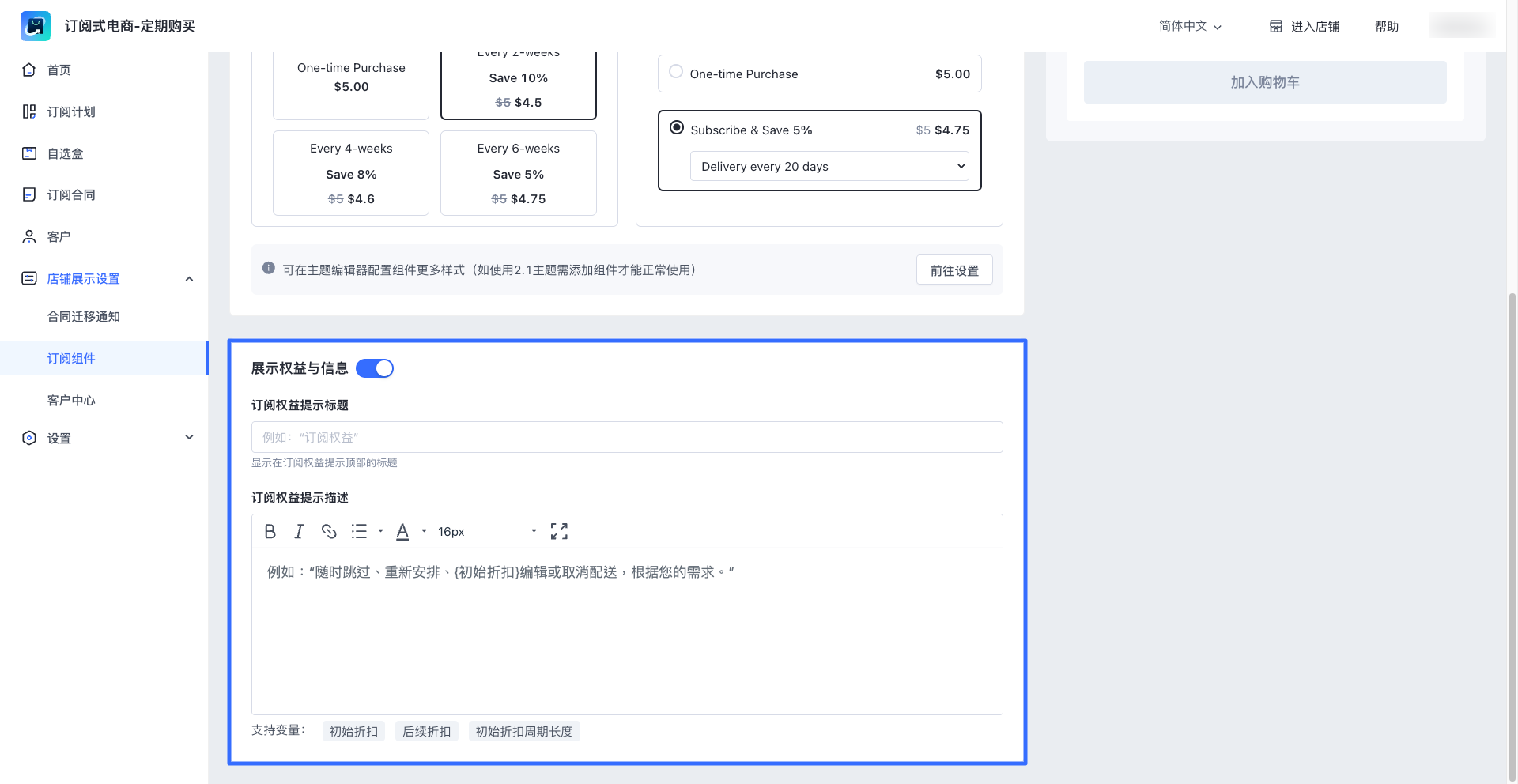1518x784 pixels.
Task: Click the text color icon
Action: pos(402,532)
